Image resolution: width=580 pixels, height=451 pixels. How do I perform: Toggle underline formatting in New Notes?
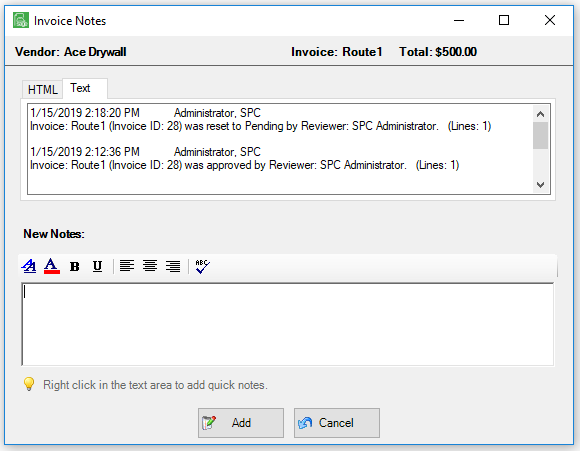(97, 266)
